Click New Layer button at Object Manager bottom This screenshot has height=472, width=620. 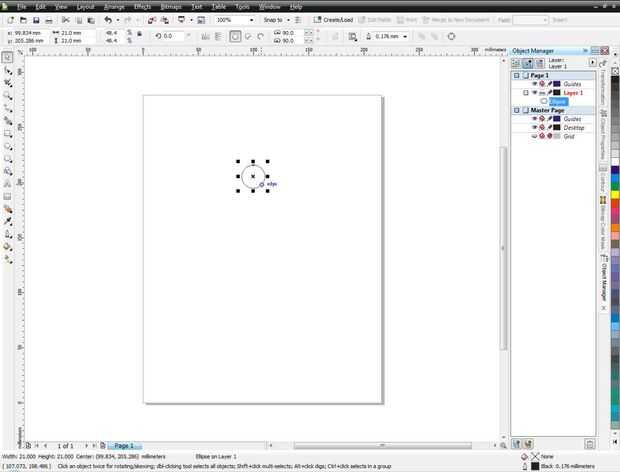tap(516, 444)
